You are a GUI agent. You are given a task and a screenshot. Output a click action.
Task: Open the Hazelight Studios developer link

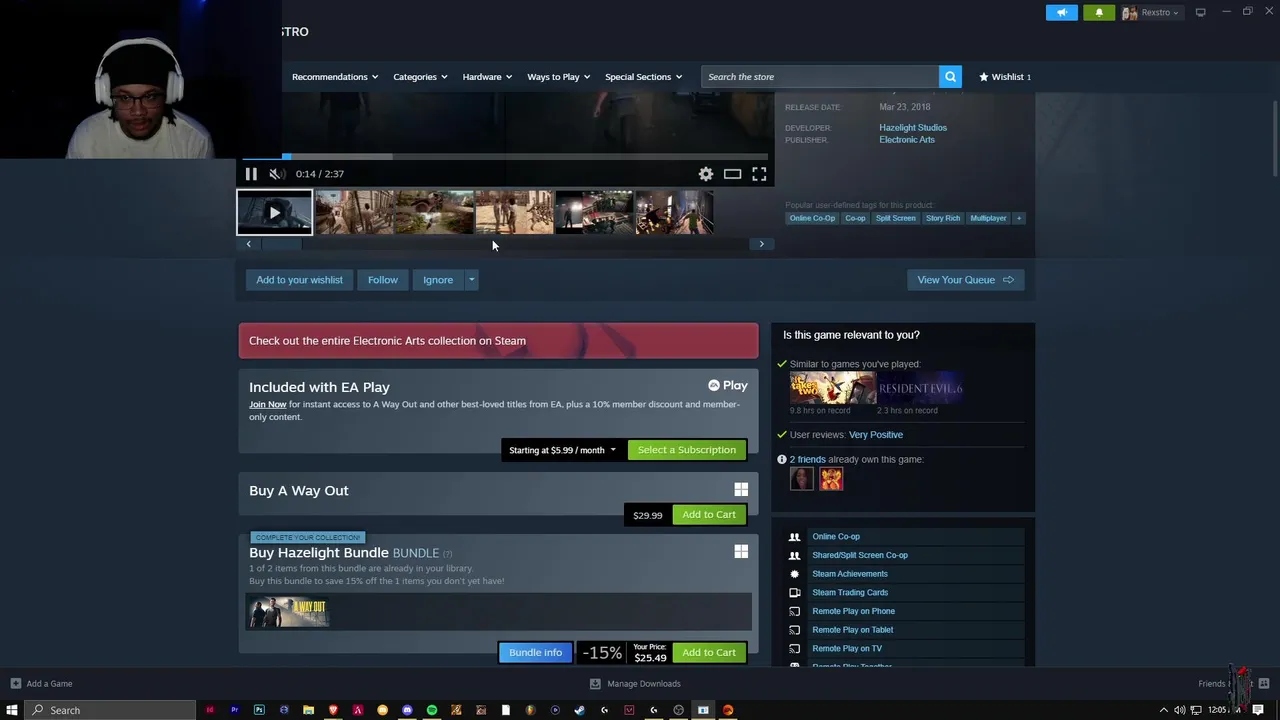(912, 128)
